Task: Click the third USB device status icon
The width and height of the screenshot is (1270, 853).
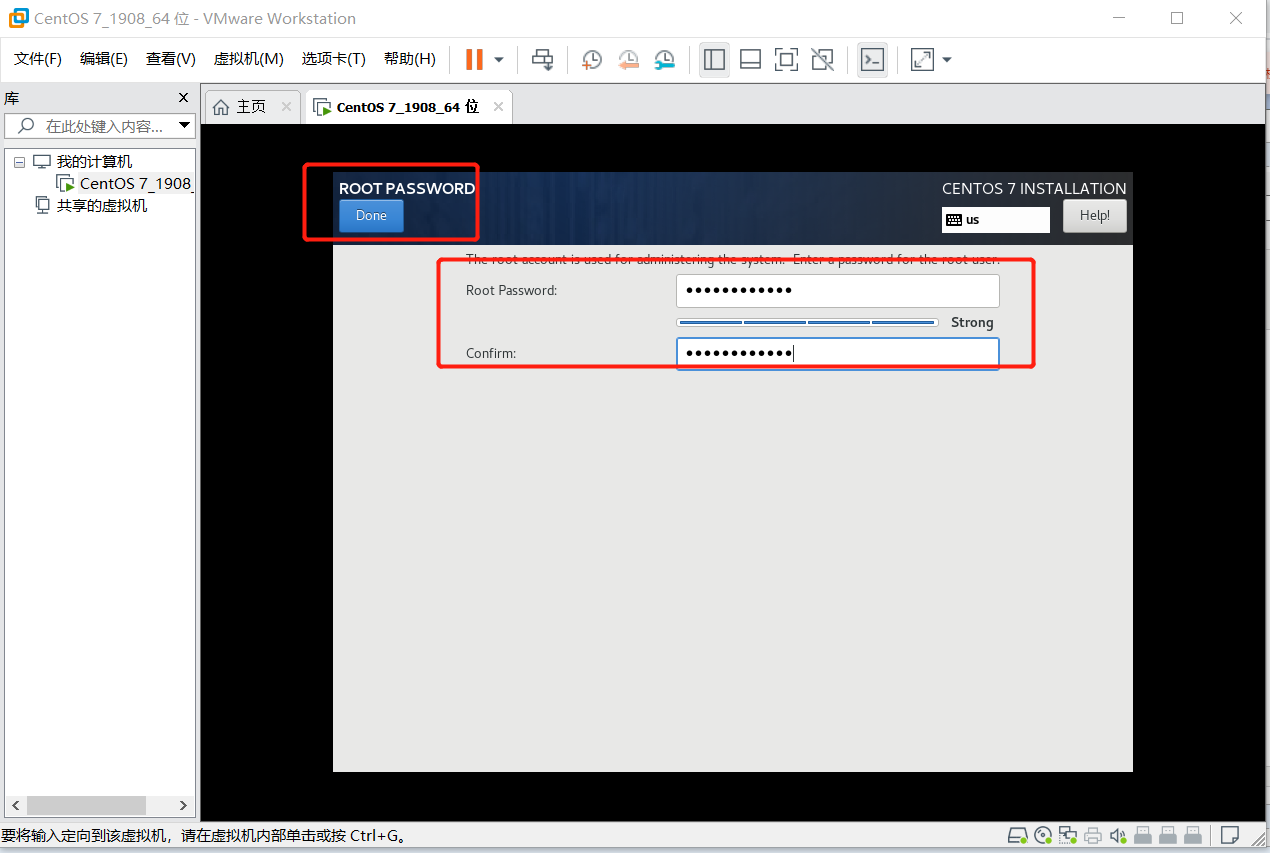Action: [1193, 835]
